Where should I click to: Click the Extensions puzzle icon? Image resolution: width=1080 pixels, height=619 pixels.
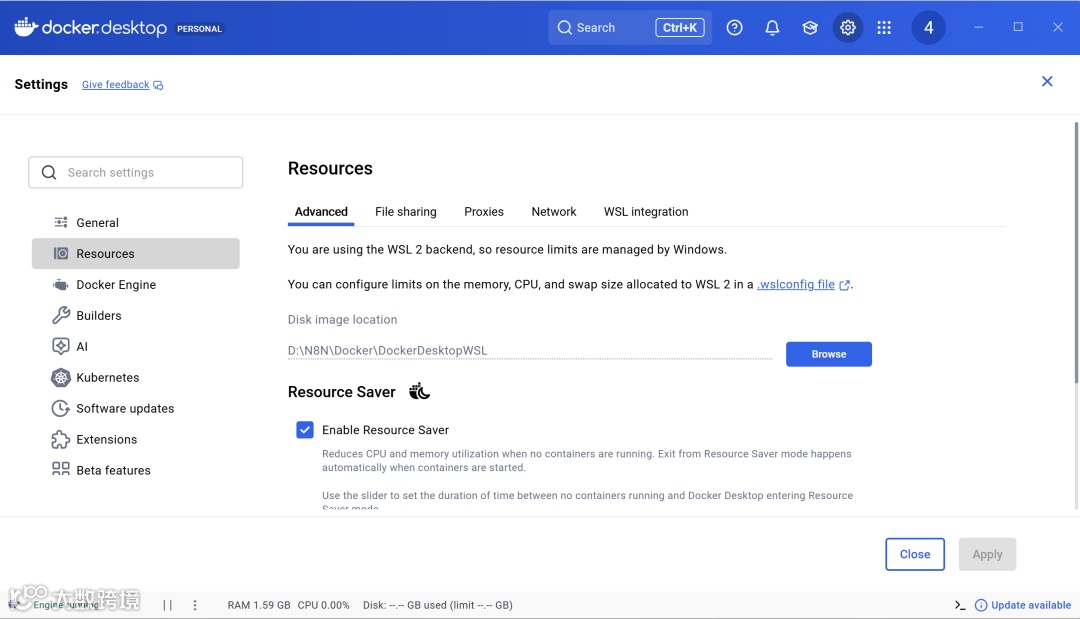coord(61,439)
